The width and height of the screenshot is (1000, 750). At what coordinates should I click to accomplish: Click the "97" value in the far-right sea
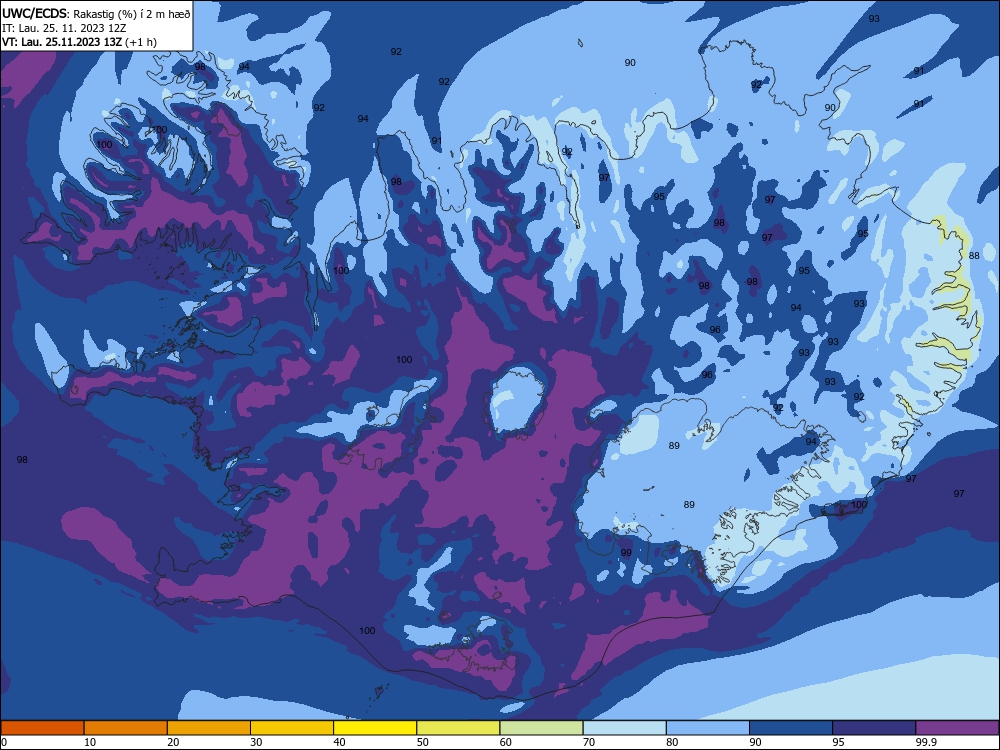959,493
